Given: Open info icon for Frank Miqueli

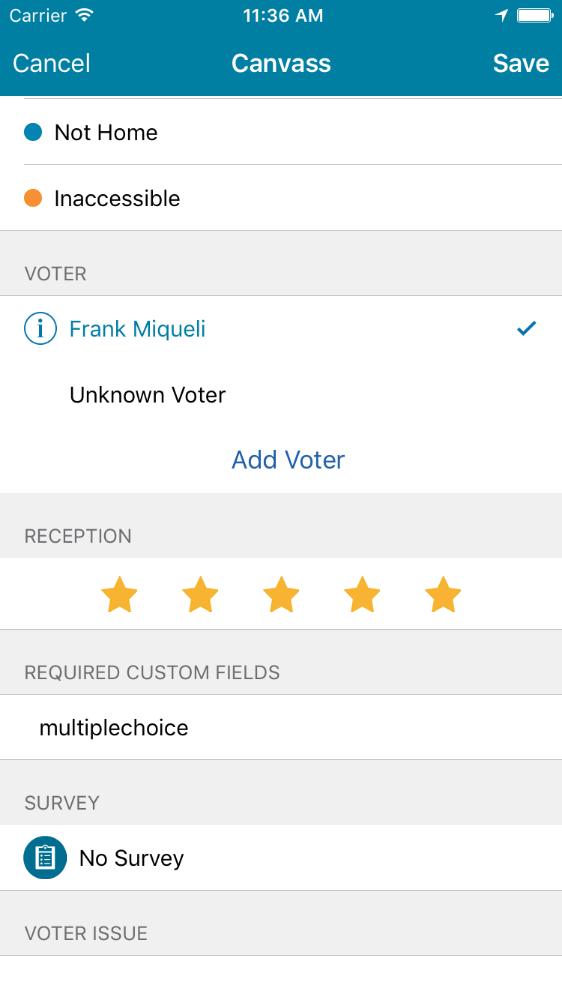Looking at the screenshot, I should [40, 328].
